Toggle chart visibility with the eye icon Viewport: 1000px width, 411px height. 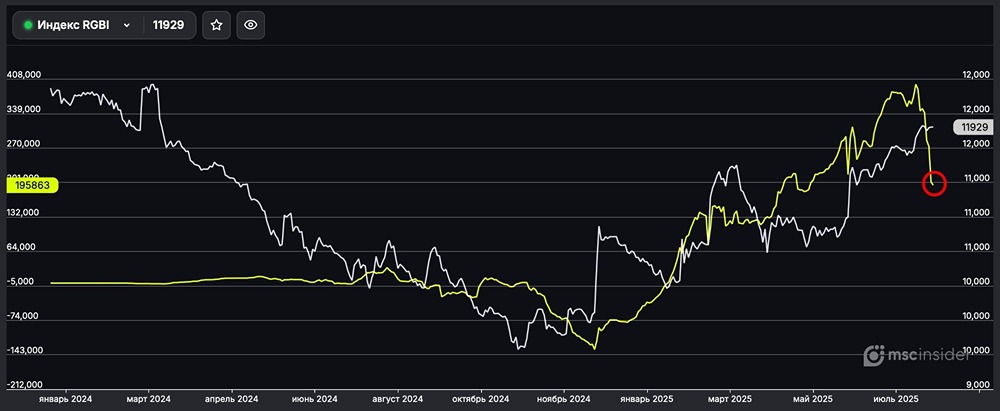[x=250, y=25]
